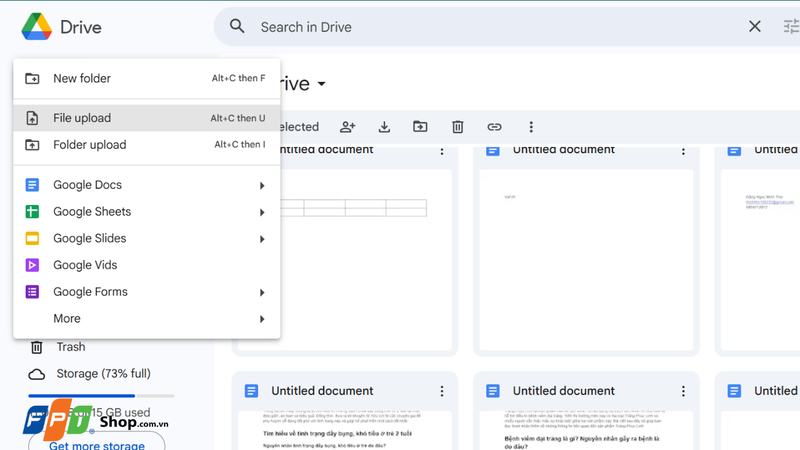800x450 pixels.
Task: Click the purple Google Vids icon
Action: 32,265
